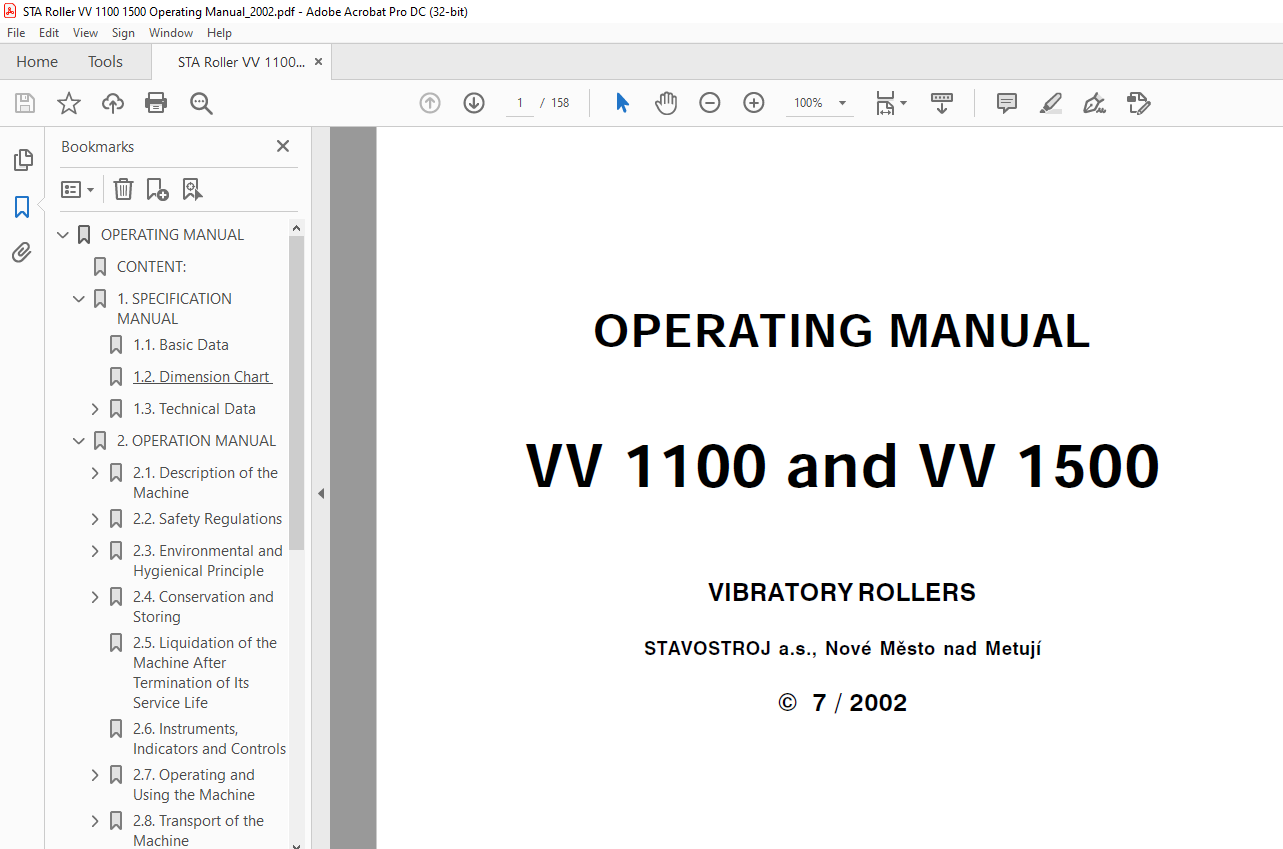The height and width of the screenshot is (849, 1283).
Task: Go to 1.1. Basic Data bookmark
Action: 181,345
